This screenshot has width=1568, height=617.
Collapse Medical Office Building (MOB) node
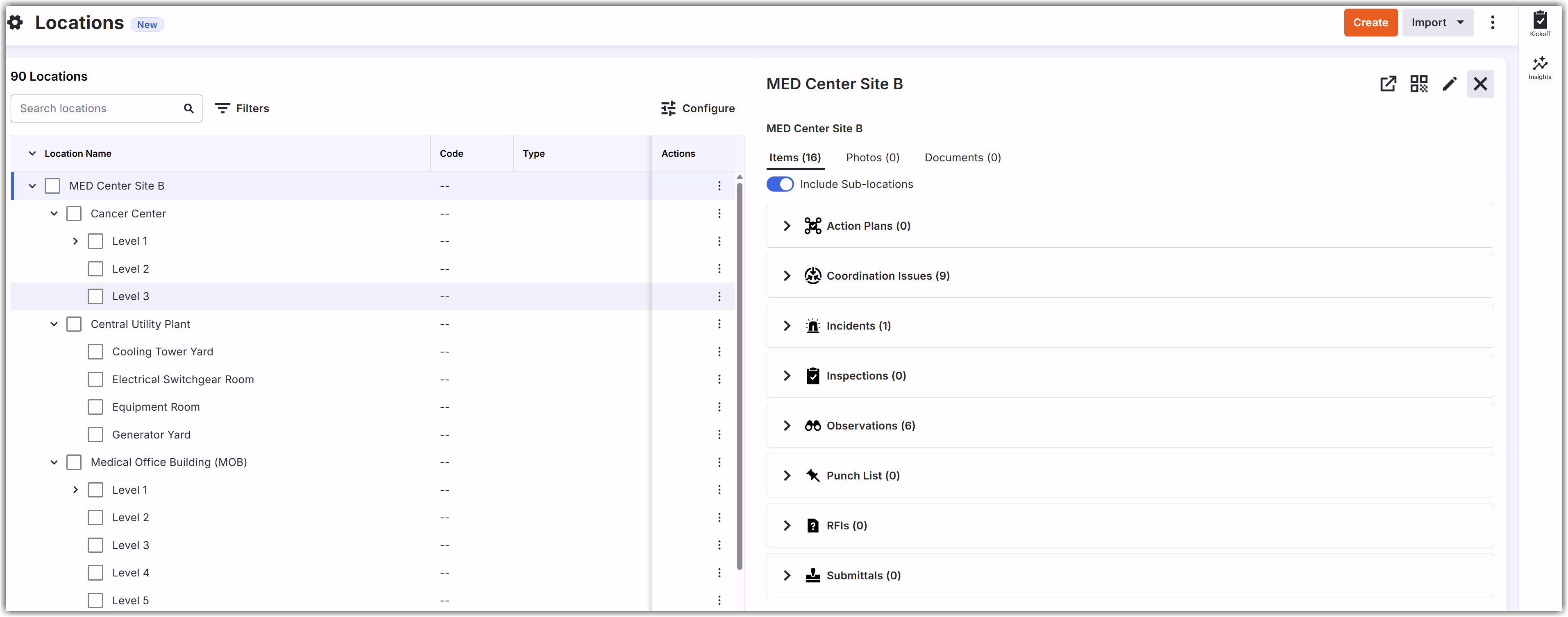[x=54, y=462]
